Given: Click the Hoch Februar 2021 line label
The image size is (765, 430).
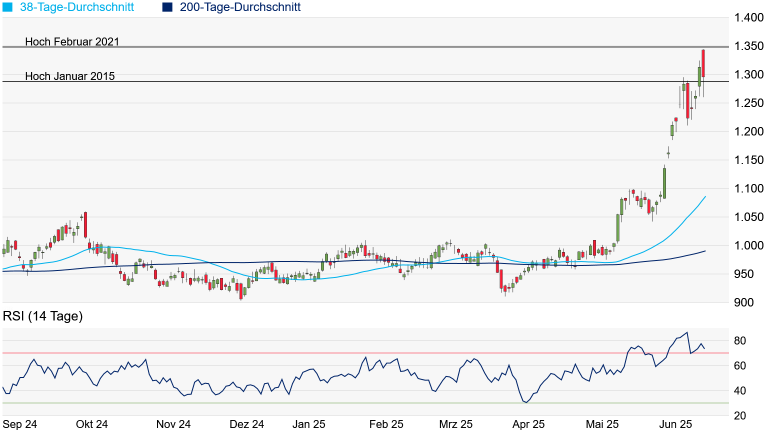Looking at the screenshot, I should (72, 41).
